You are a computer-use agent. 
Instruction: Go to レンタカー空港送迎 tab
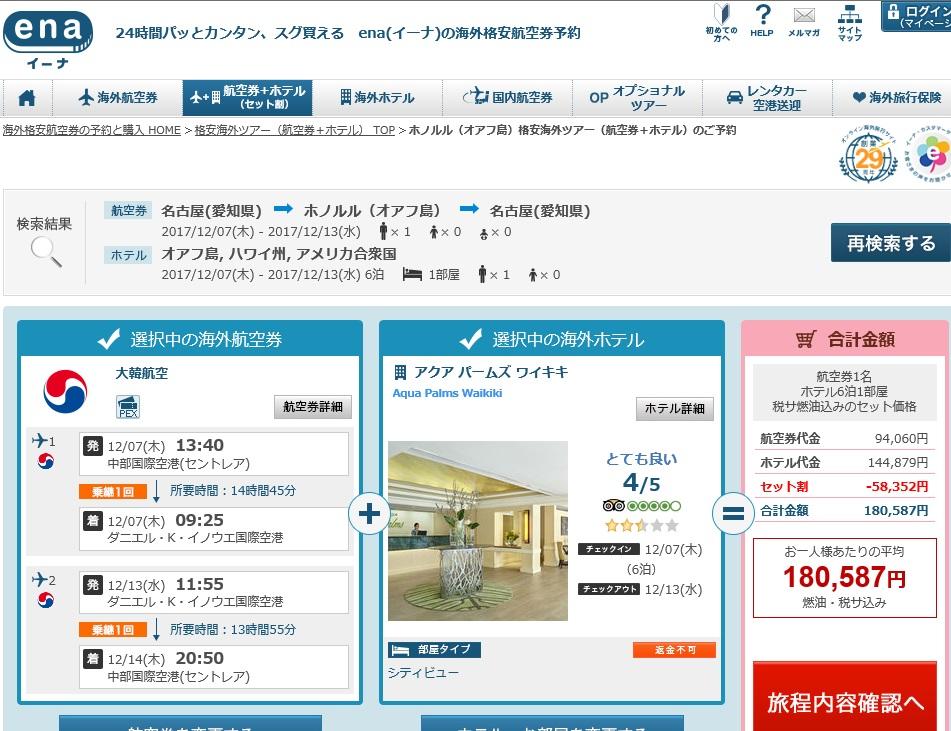point(763,98)
